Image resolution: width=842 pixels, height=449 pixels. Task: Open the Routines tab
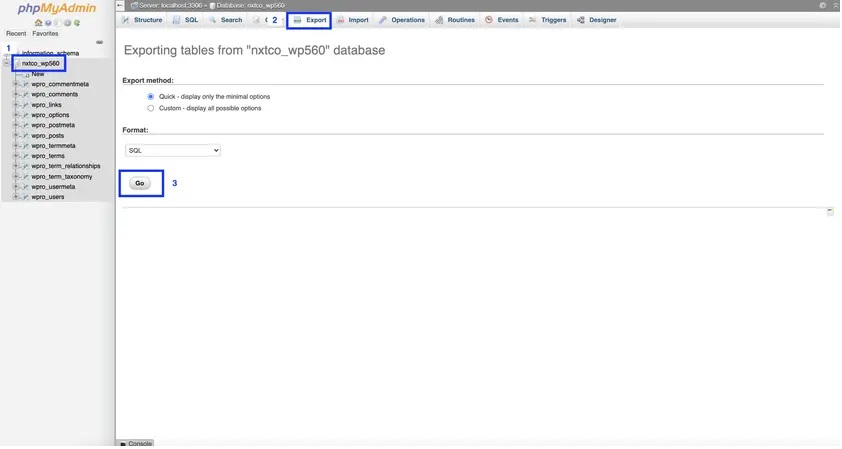tap(455, 20)
